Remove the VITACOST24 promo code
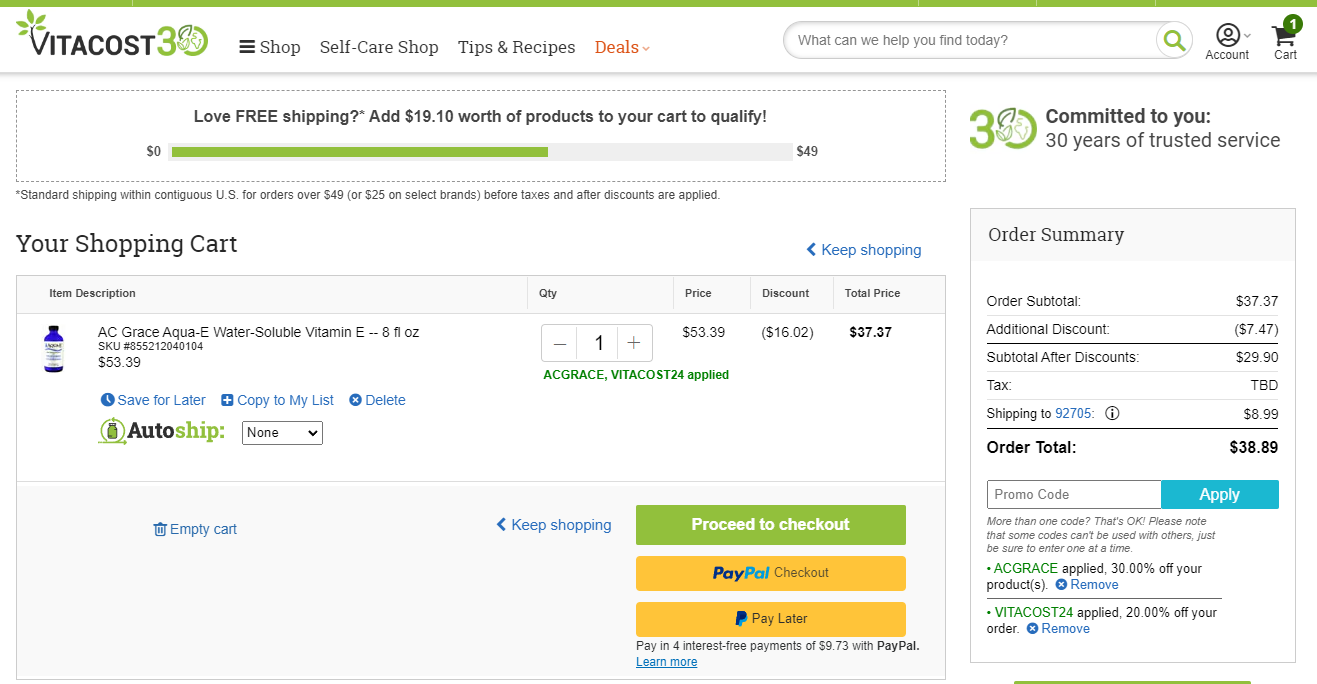 tap(1058, 629)
